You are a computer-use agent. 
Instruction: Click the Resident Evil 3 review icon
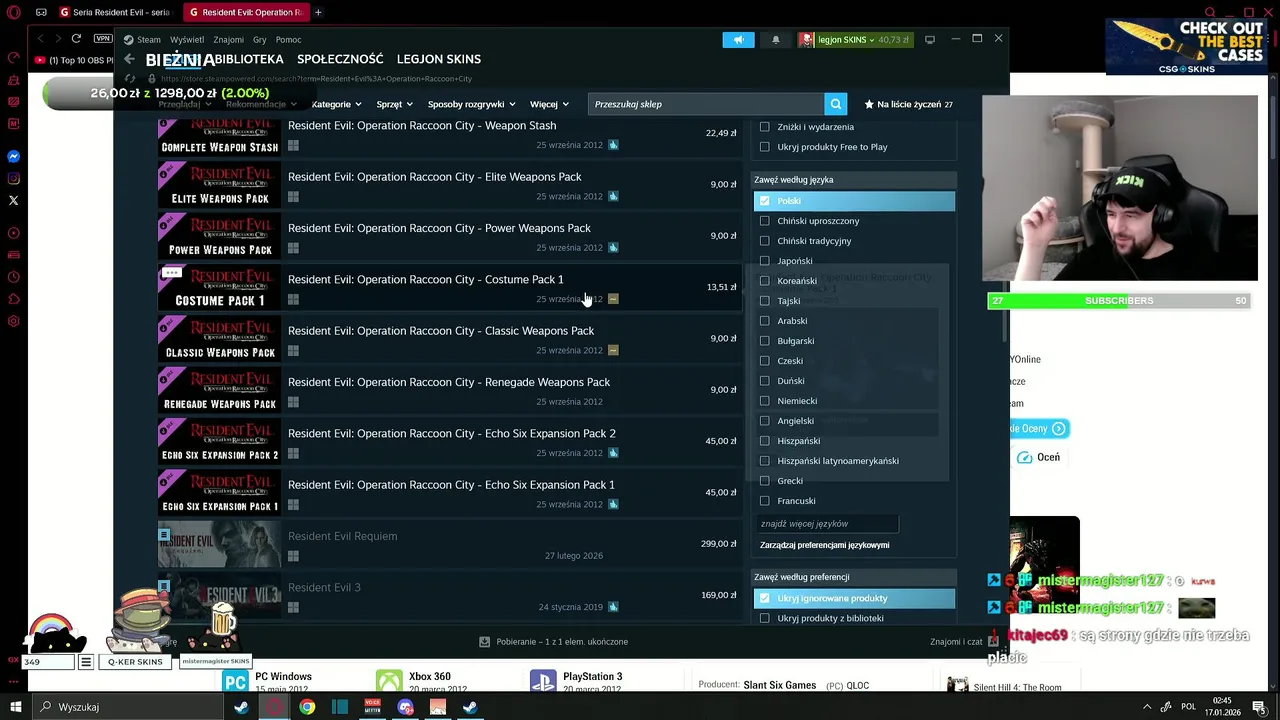pyautogui.click(x=613, y=607)
